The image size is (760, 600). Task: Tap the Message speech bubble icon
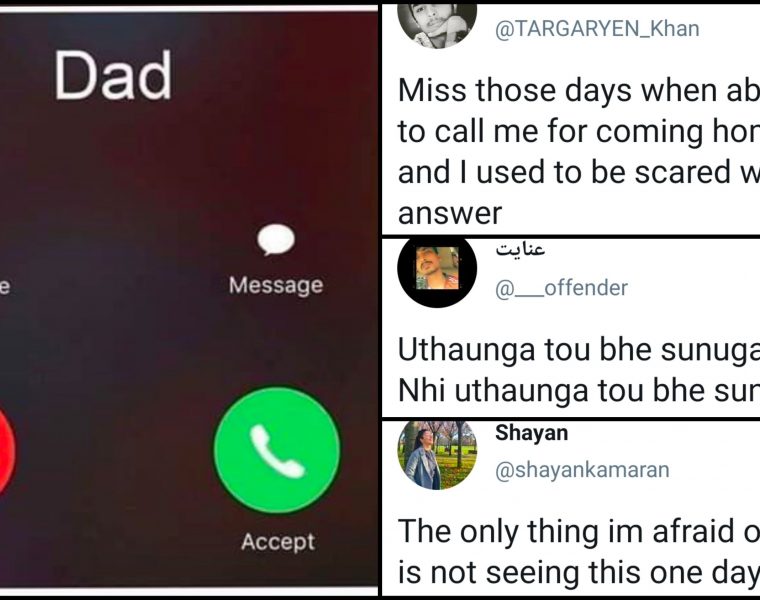[x=275, y=239]
